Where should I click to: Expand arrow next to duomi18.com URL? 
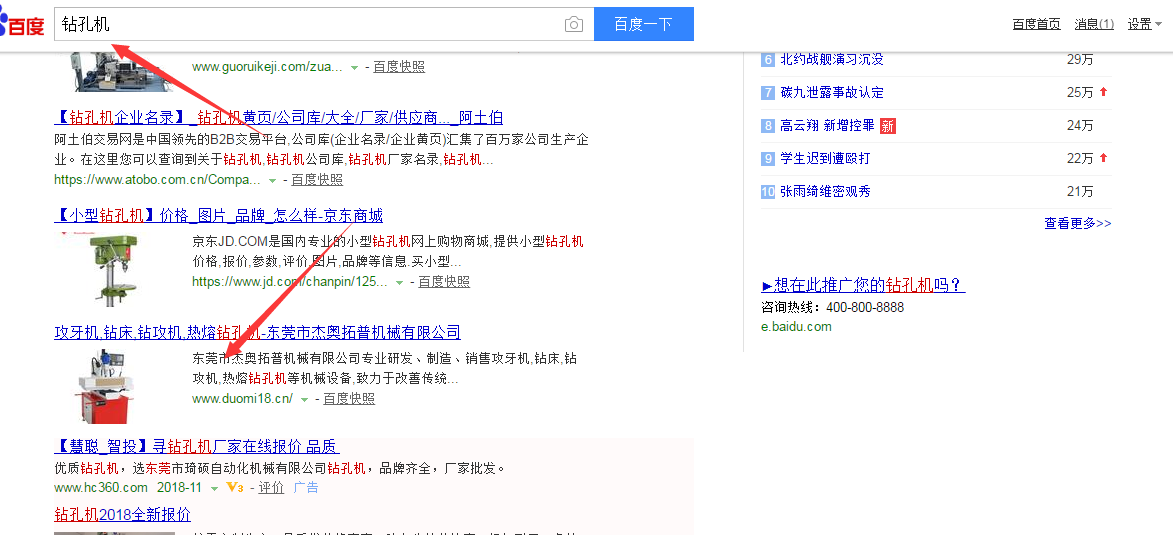[x=304, y=399]
